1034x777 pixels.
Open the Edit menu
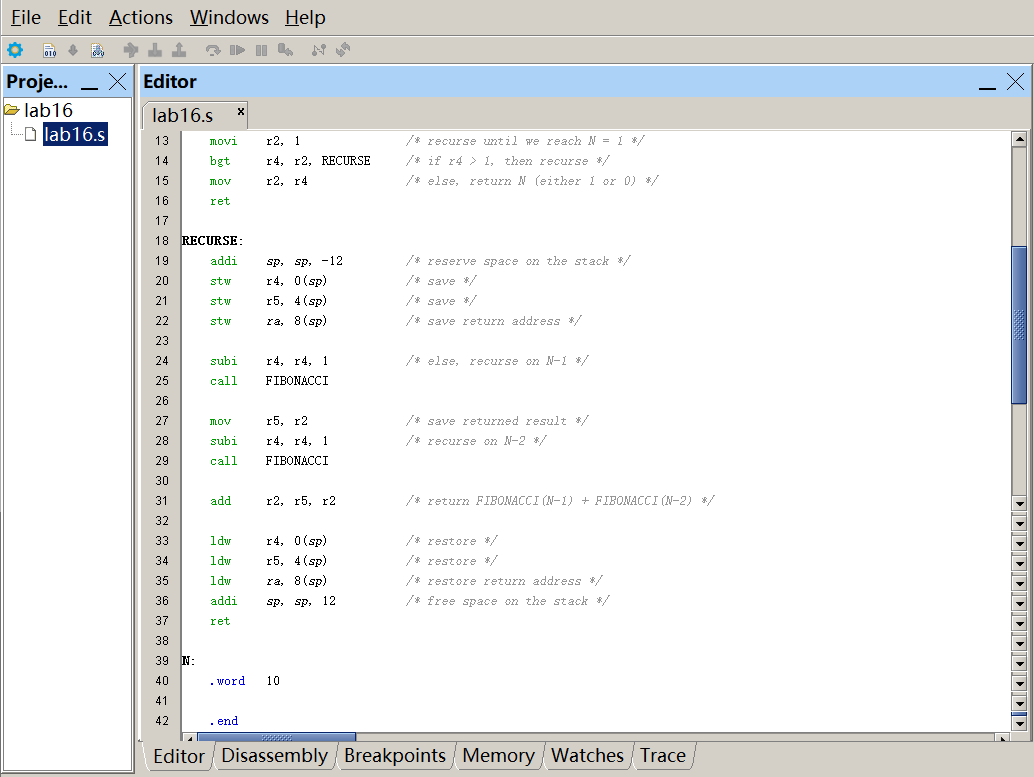[75, 18]
